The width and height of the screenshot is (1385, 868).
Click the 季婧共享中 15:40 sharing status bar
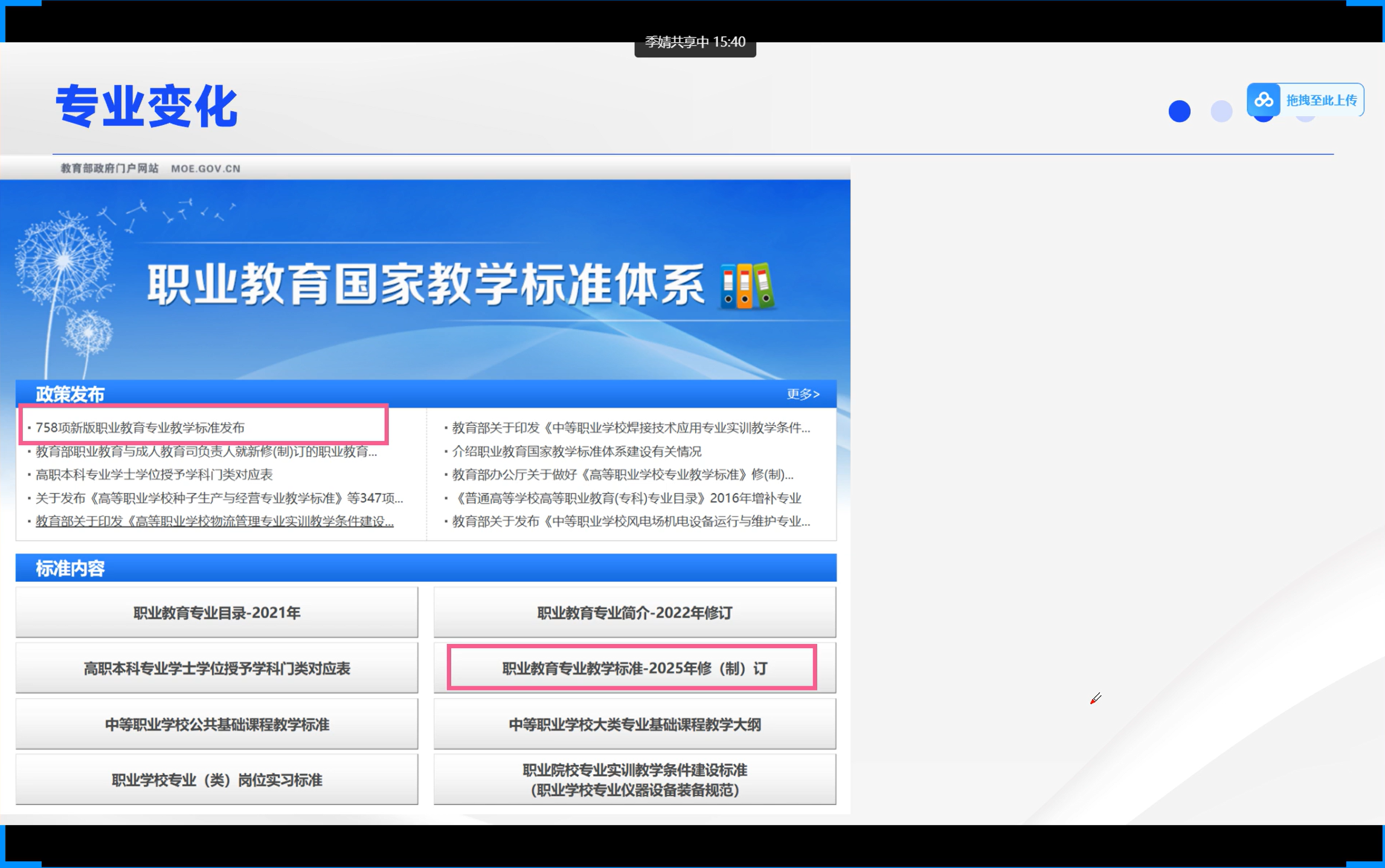click(695, 42)
